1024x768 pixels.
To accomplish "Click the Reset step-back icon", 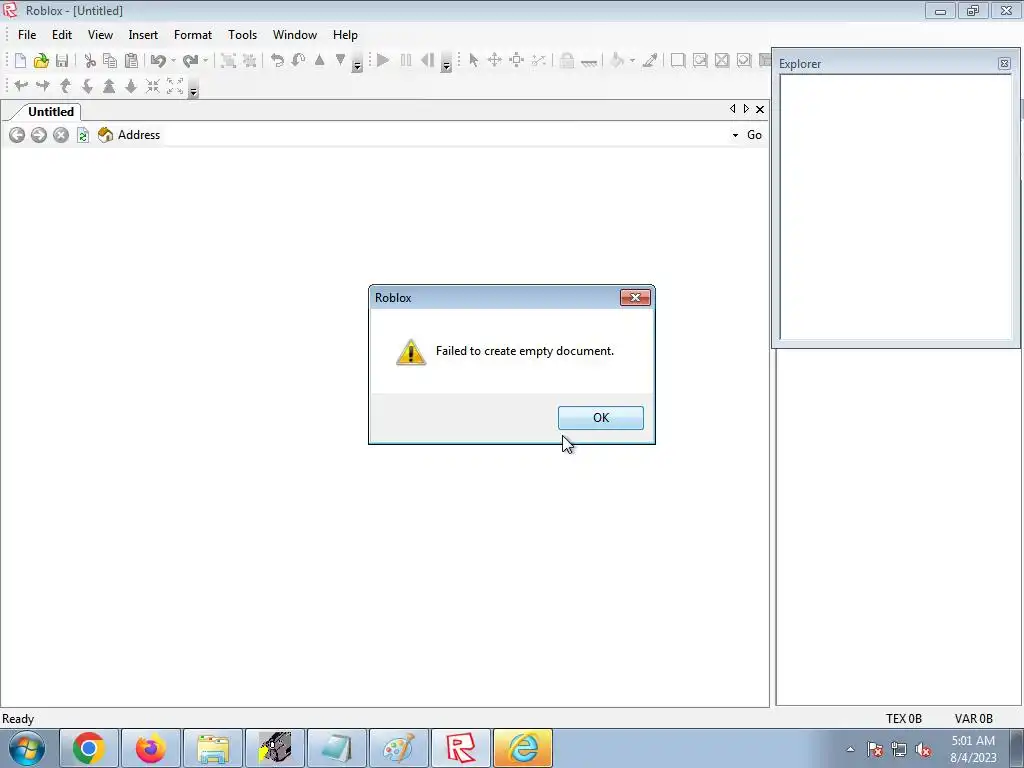I will [428, 61].
